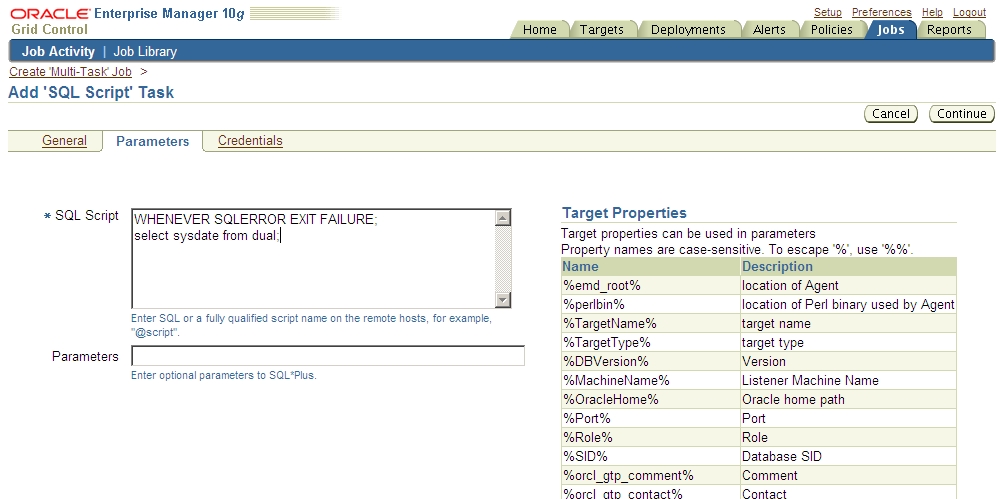Switch to the Targets tab

(601, 29)
